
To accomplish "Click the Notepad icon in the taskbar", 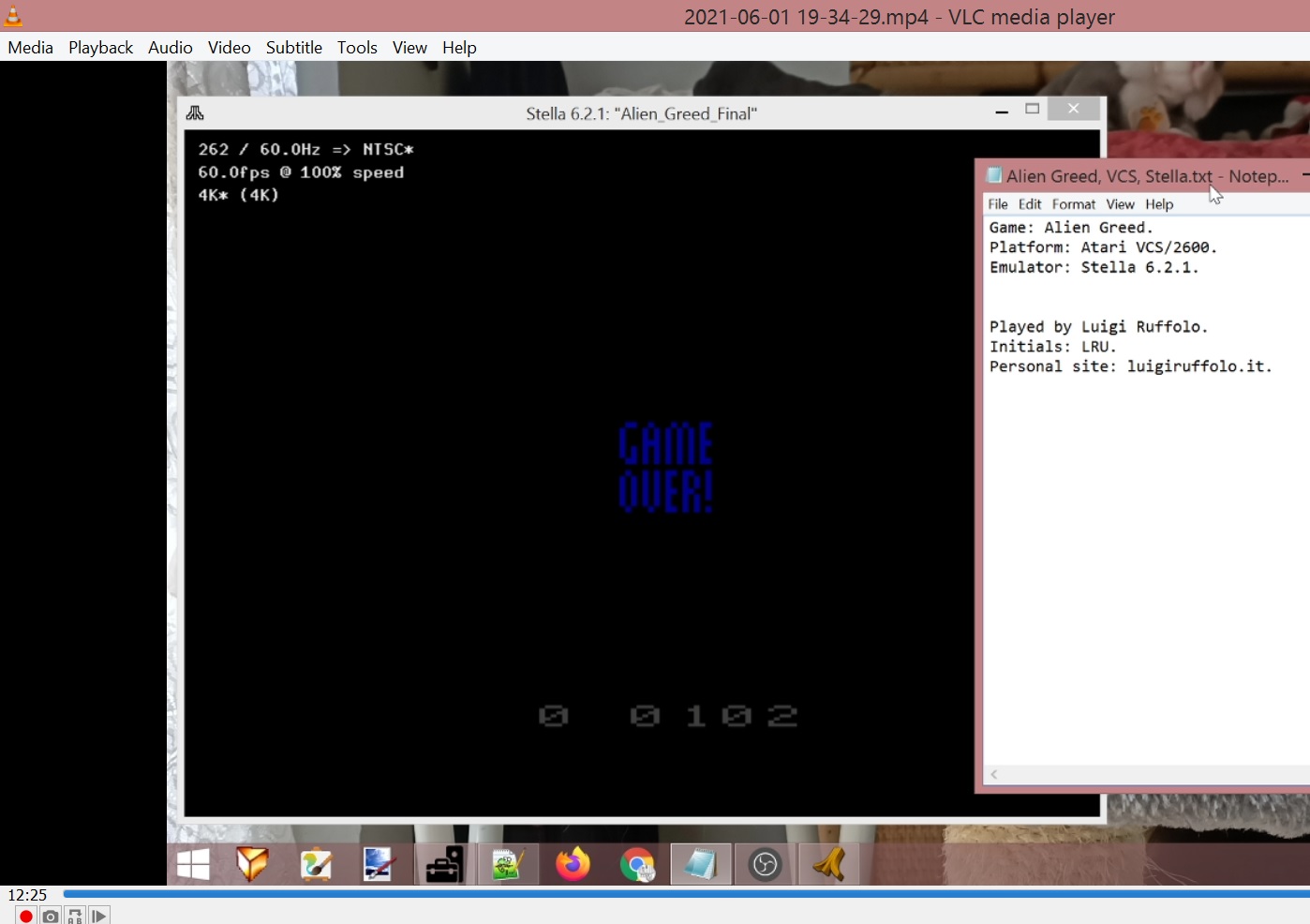I will (x=700, y=864).
